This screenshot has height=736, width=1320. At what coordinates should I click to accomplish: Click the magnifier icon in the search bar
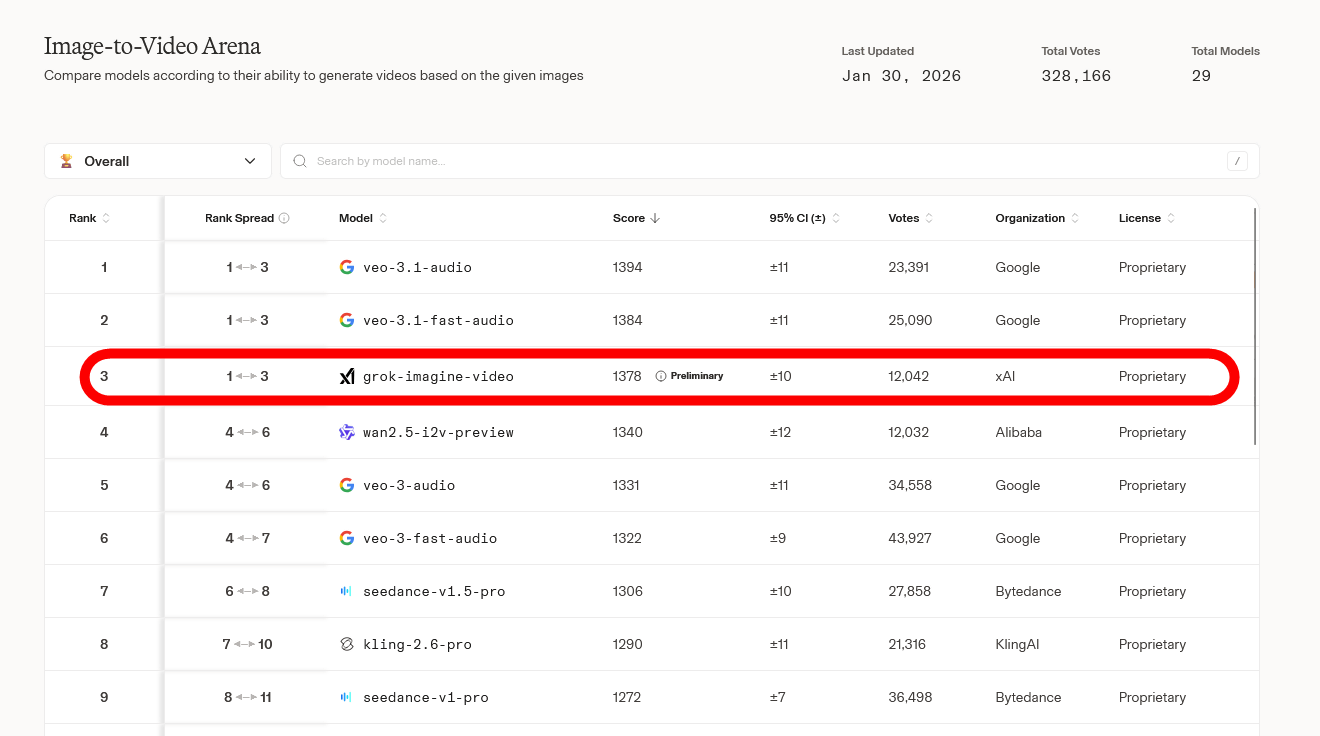click(x=300, y=161)
